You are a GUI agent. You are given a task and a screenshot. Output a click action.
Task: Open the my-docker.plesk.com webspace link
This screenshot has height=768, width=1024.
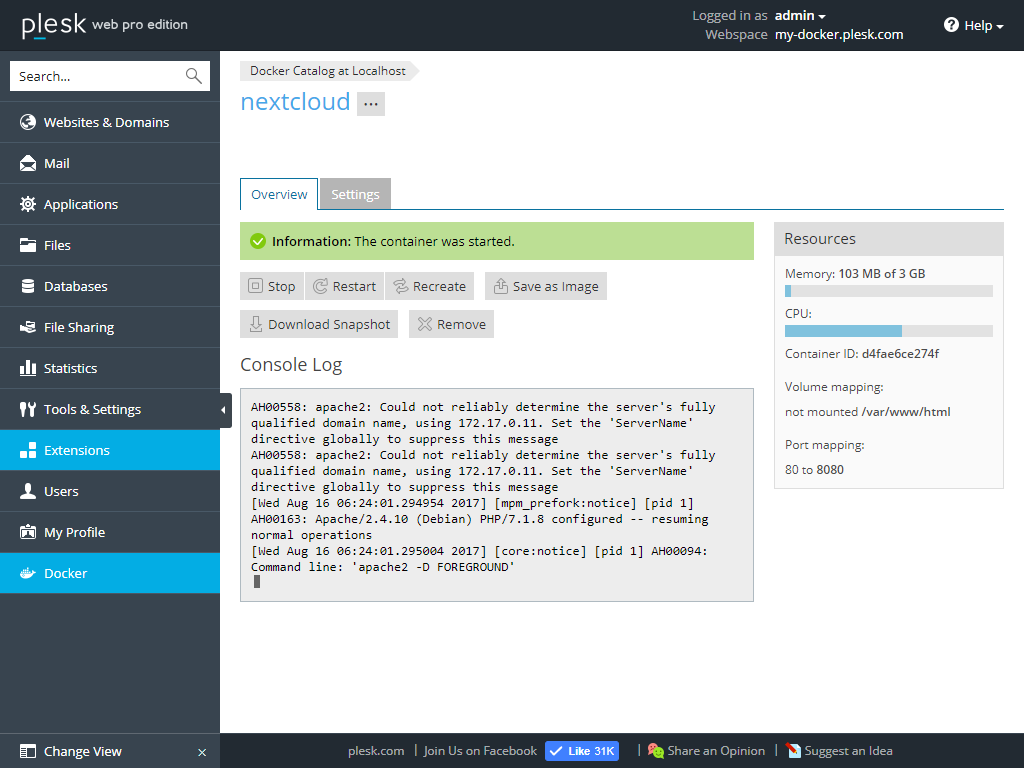click(x=839, y=35)
